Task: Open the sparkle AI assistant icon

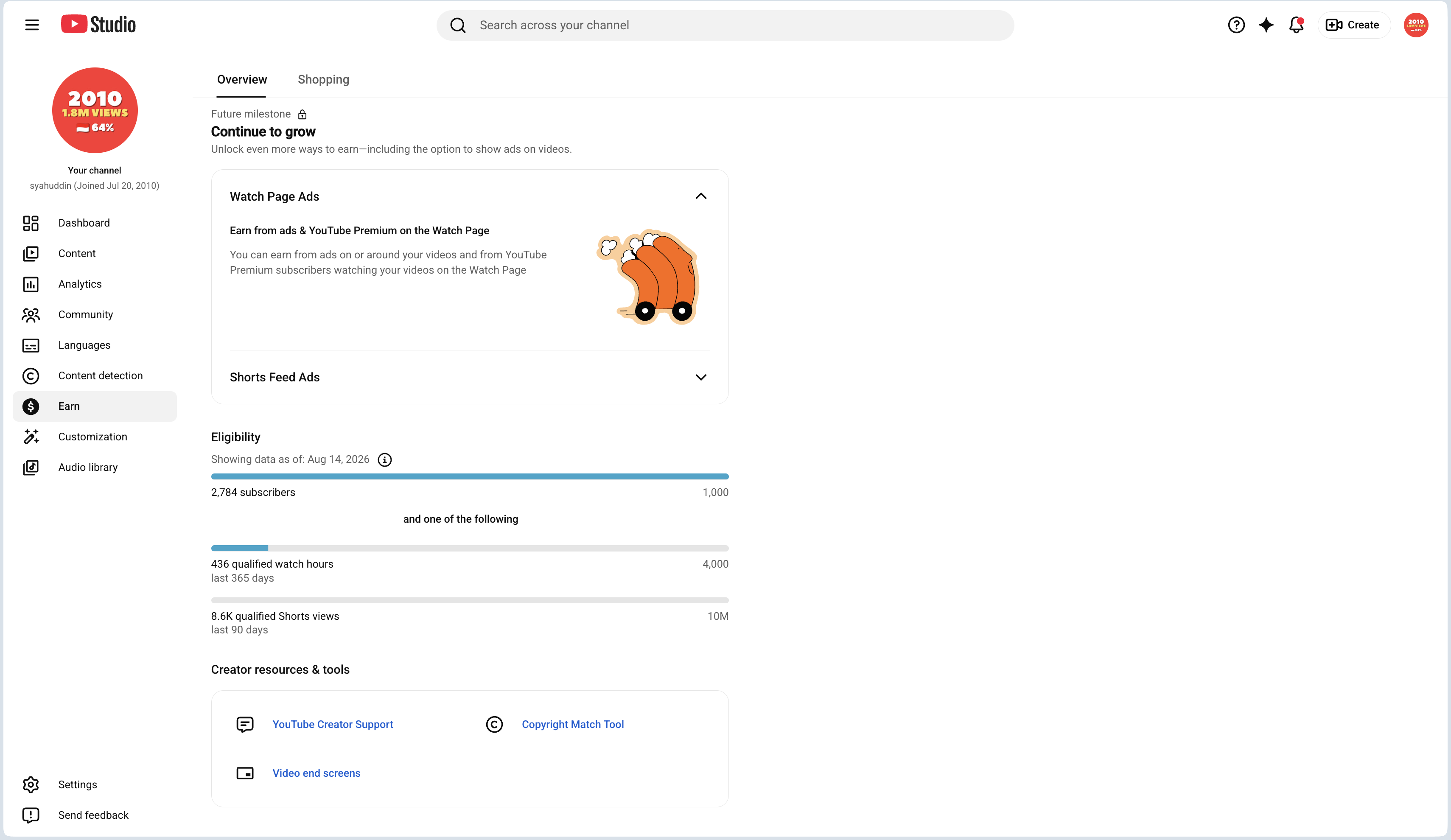Action: click(1266, 25)
